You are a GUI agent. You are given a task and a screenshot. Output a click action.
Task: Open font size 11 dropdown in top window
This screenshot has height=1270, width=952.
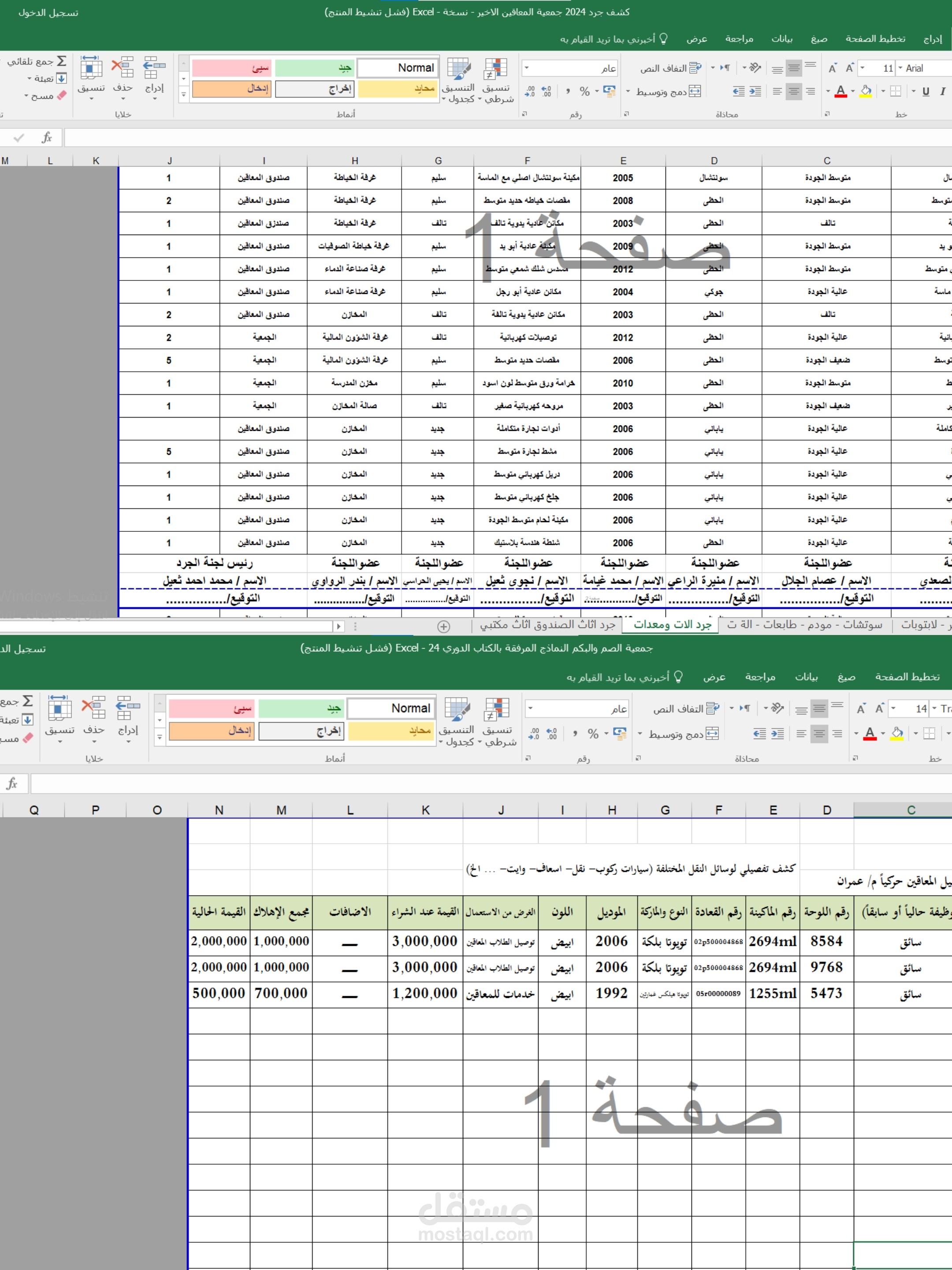pyautogui.click(x=863, y=68)
